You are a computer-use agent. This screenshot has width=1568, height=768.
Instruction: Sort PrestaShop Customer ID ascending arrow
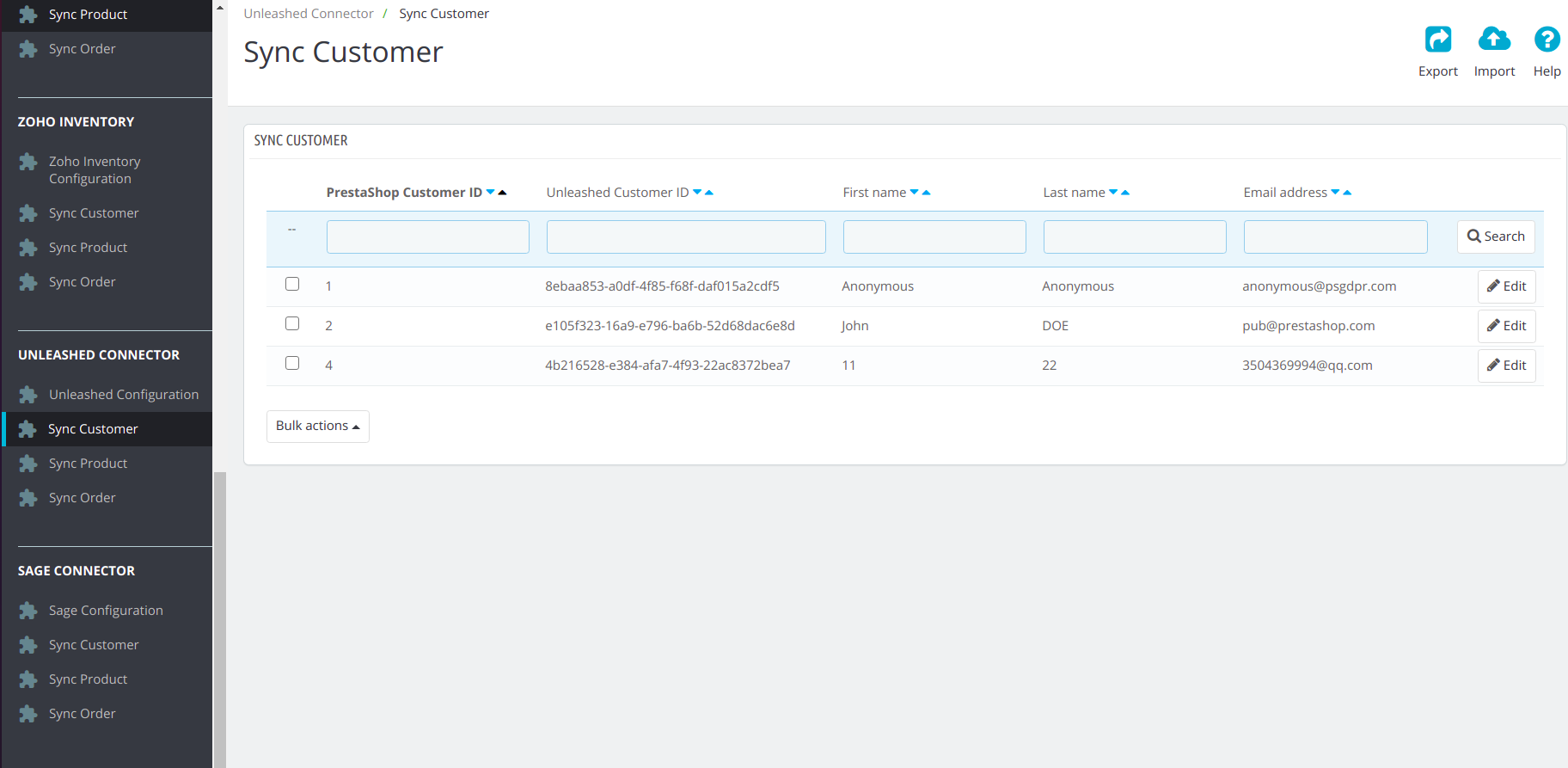(x=503, y=193)
